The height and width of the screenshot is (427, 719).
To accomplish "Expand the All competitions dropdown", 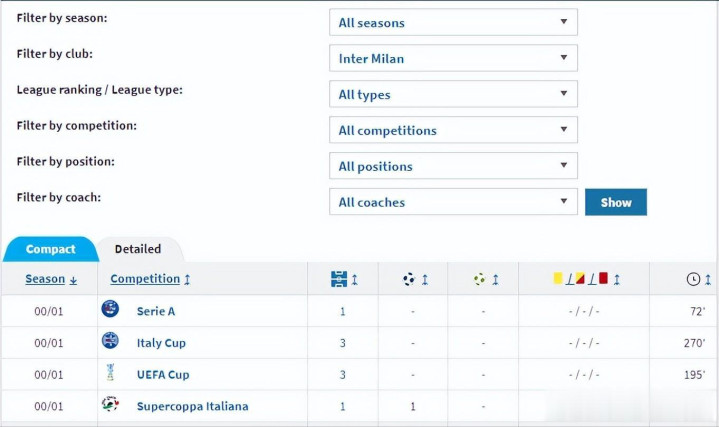I will point(453,130).
